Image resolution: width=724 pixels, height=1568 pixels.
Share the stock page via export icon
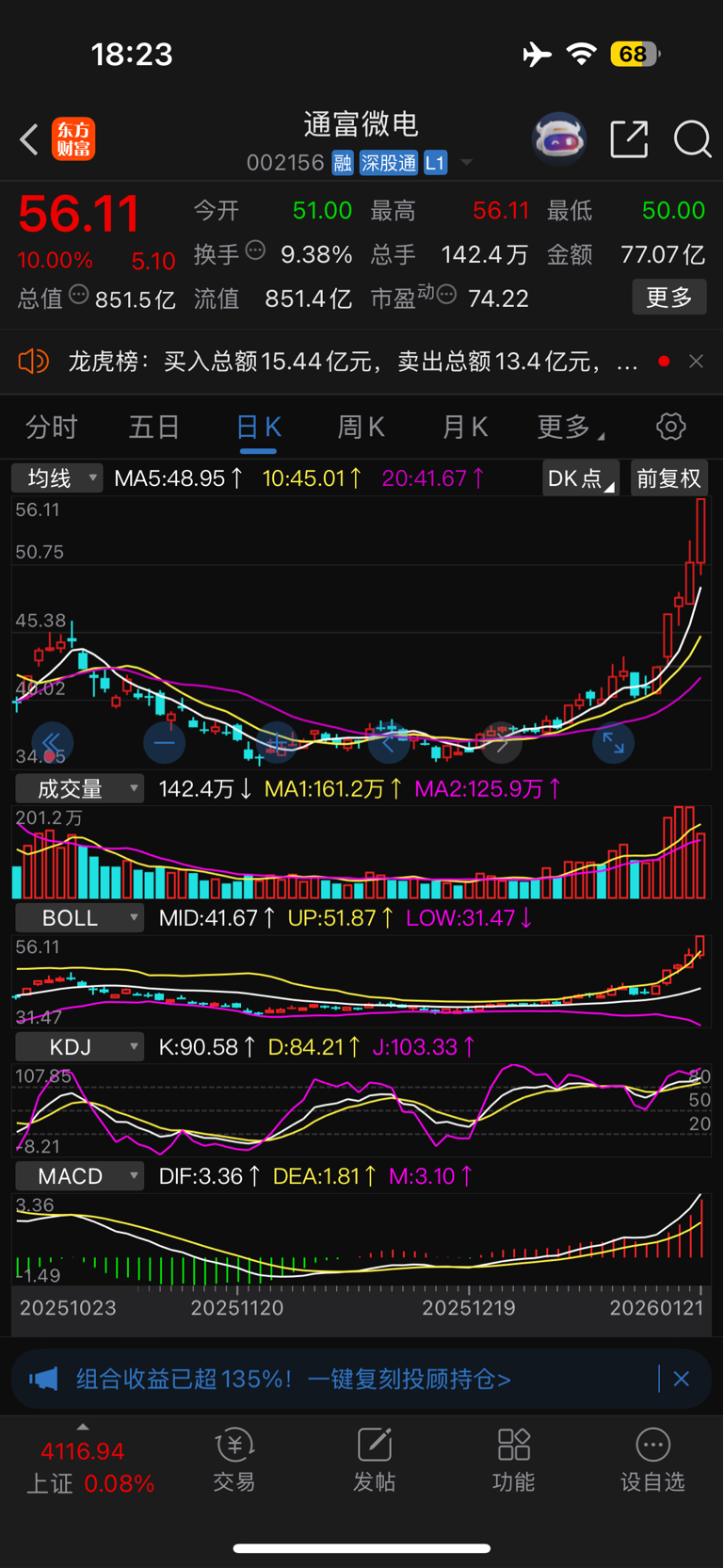(x=629, y=139)
